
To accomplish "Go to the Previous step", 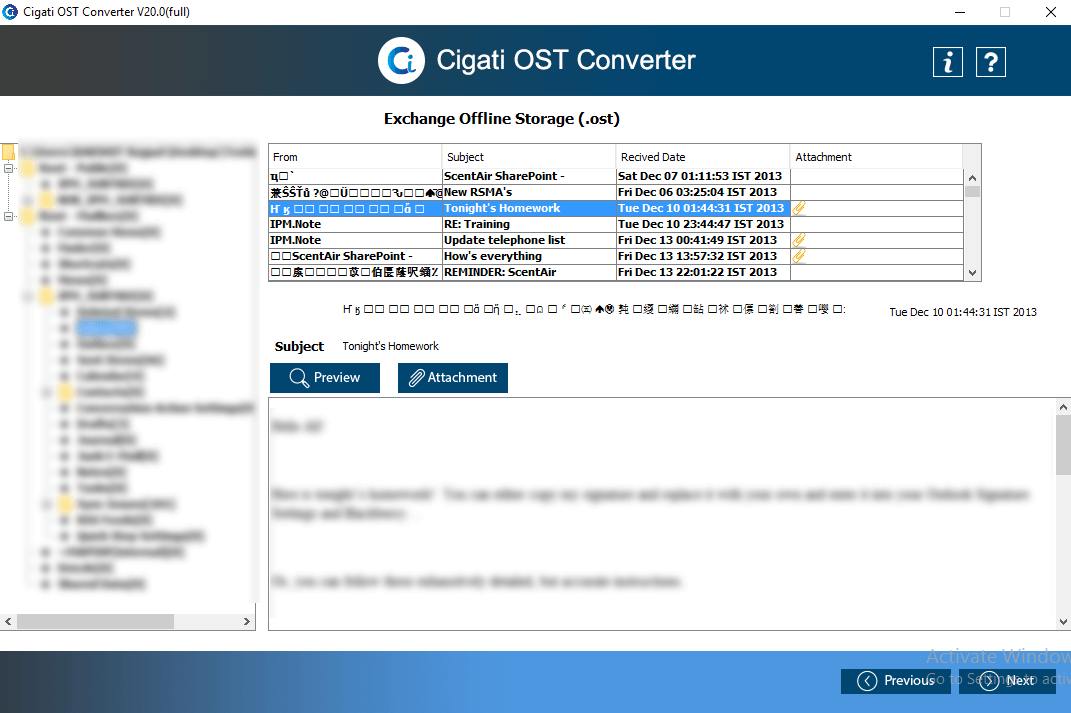I will pos(895,681).
